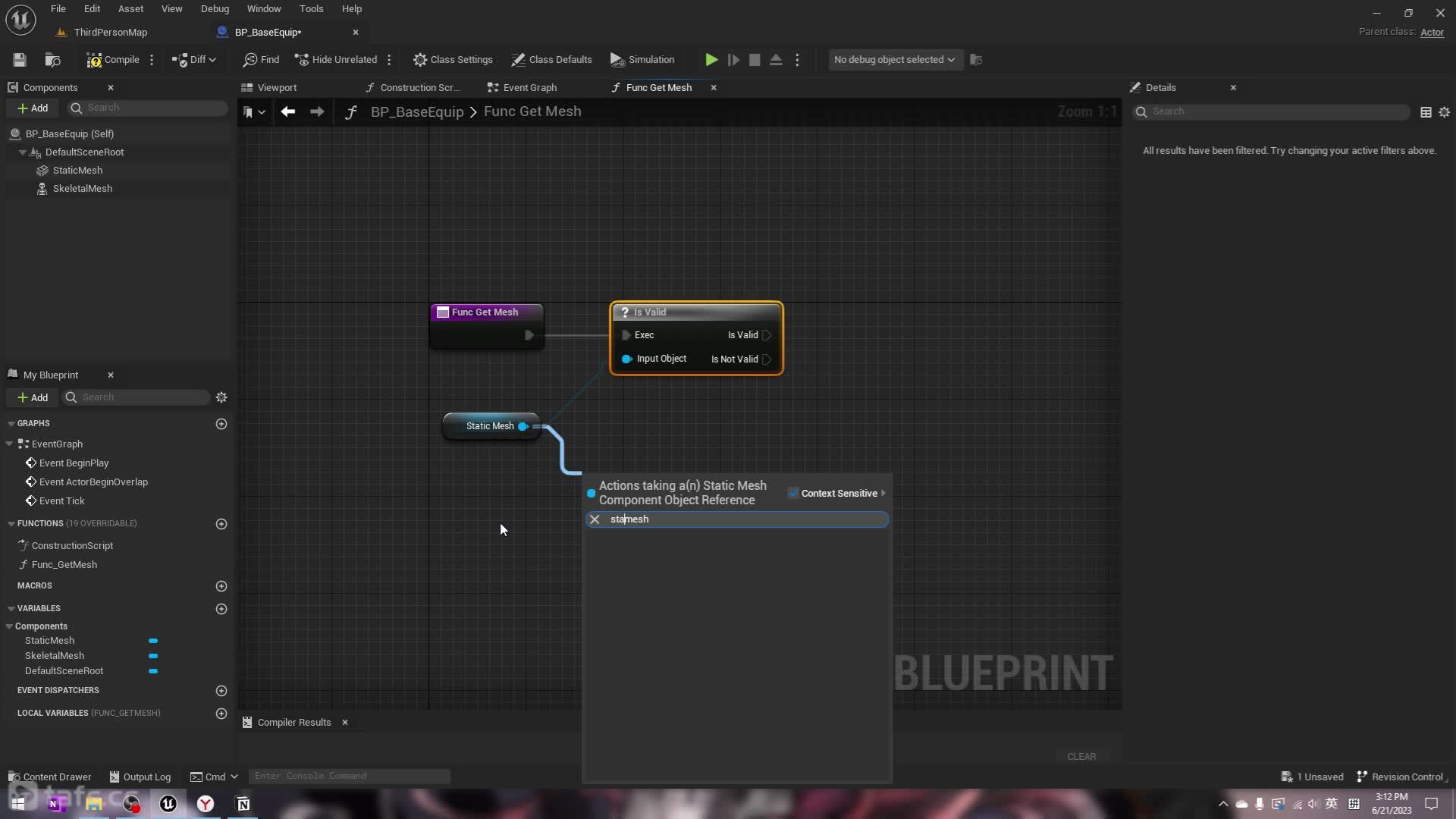This screenshot has width=1456, height=819.
Task: Navigate back with the left arrow
Action: tap(287, 112)
